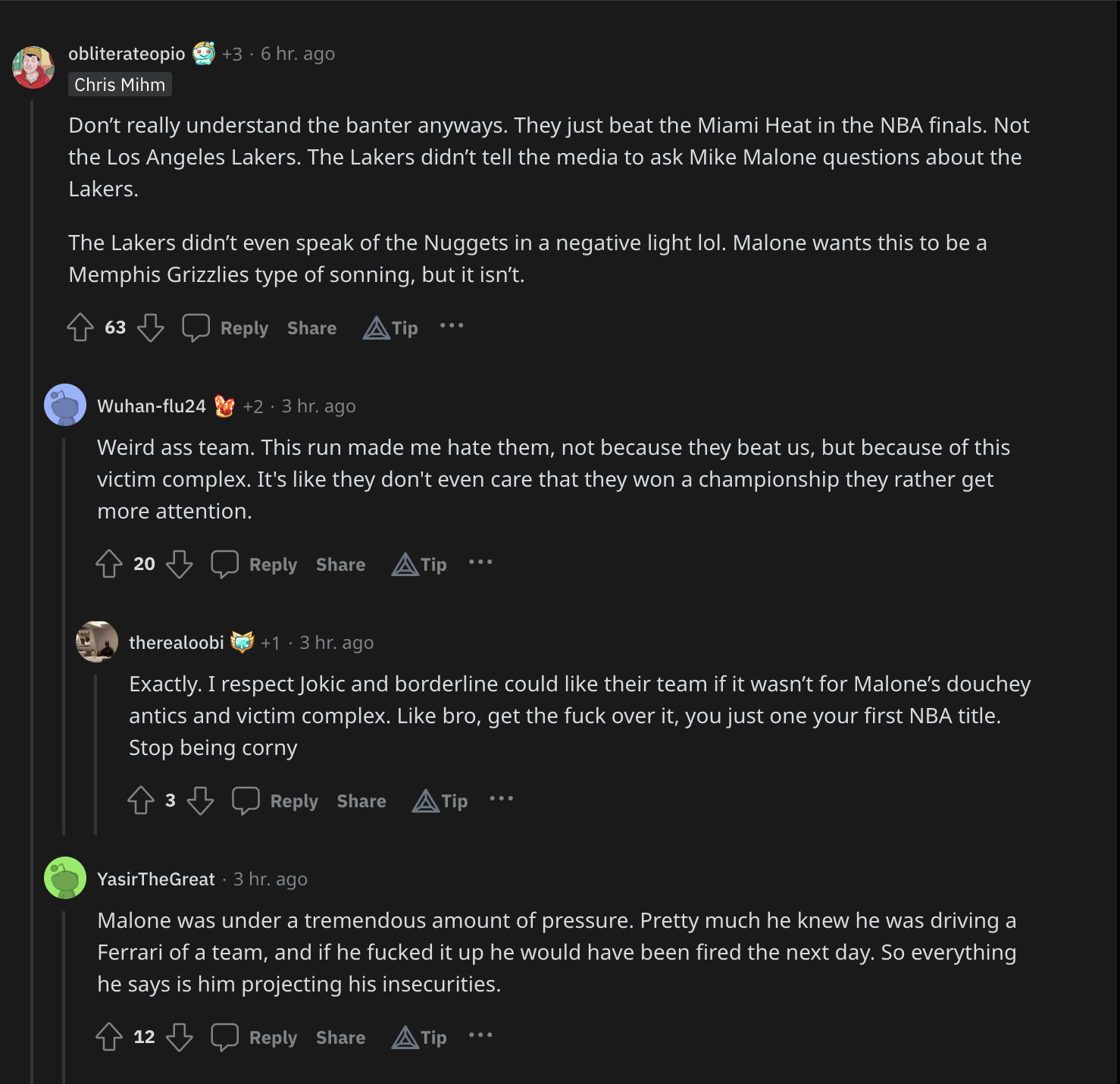Open more options on YasirTheGreat's comment

tap(480, 1035)
